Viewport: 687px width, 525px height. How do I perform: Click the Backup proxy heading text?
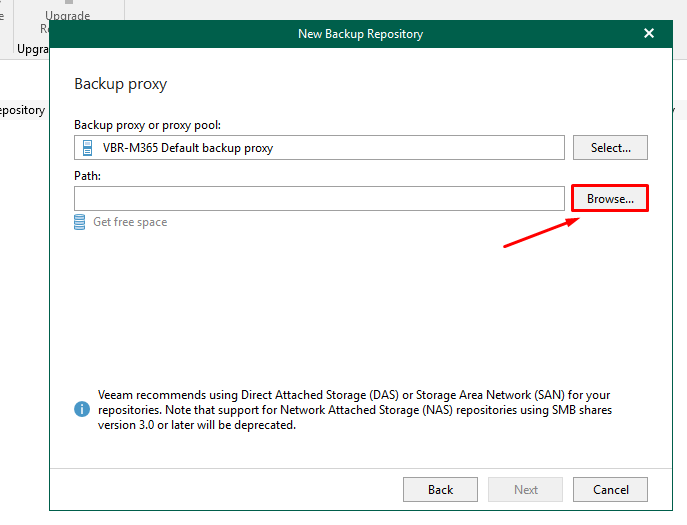click(121, 84)
